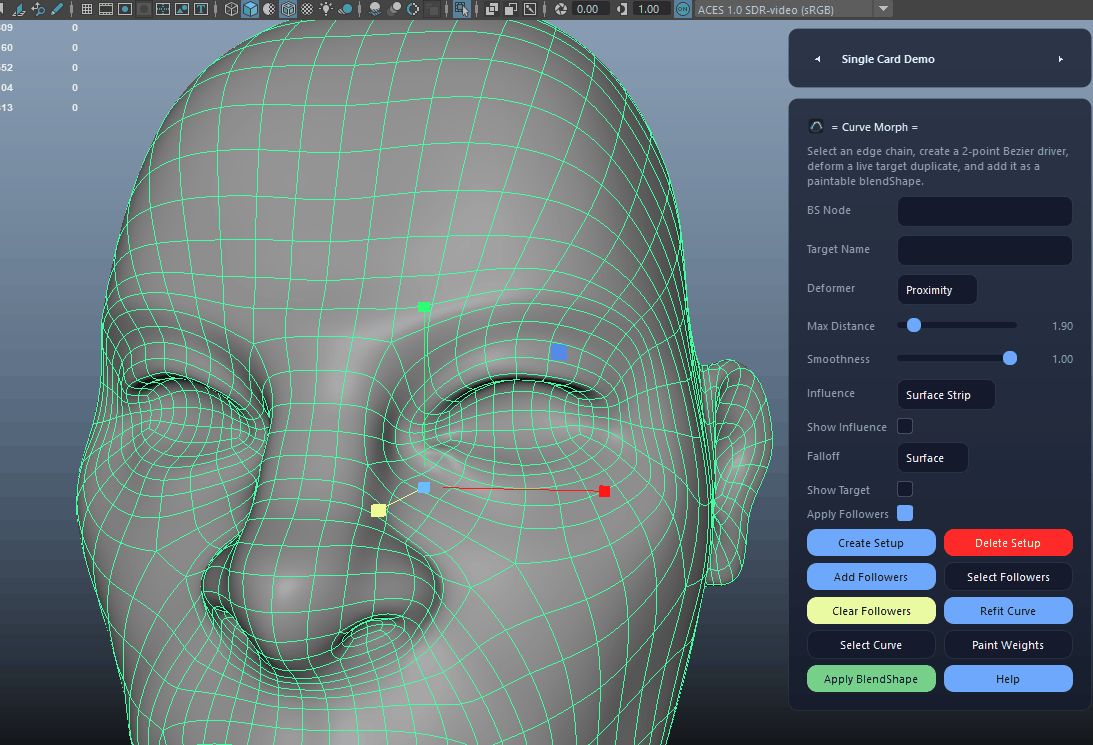
Task: Click the isolate select icon
Action: click(x=461, y=9)
